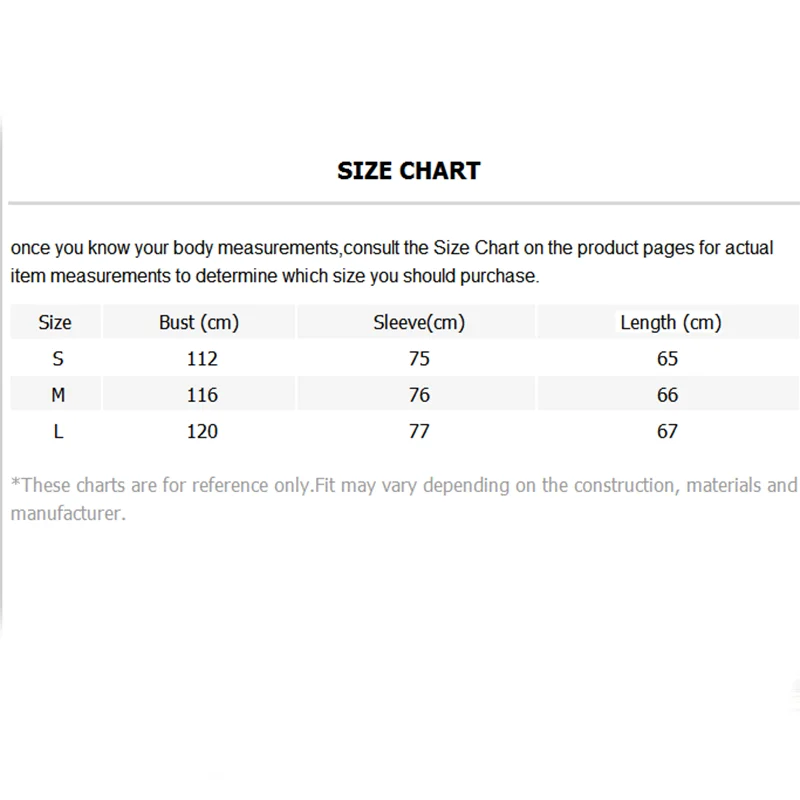Select the Size column header

click(55, 322)
